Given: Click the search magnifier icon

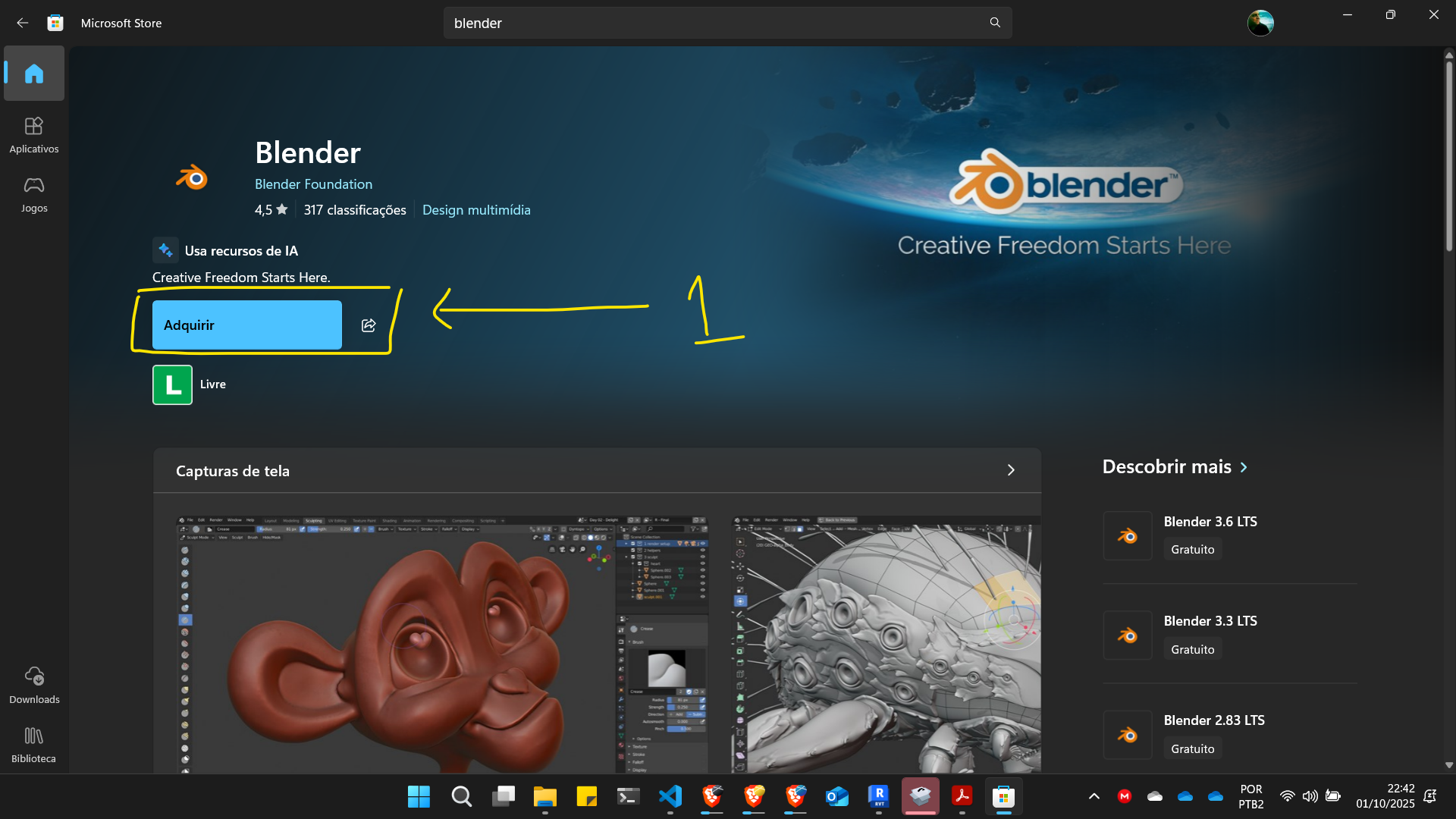Looking at the screenshot, I should pyautogui.click(x=995, y=23).
